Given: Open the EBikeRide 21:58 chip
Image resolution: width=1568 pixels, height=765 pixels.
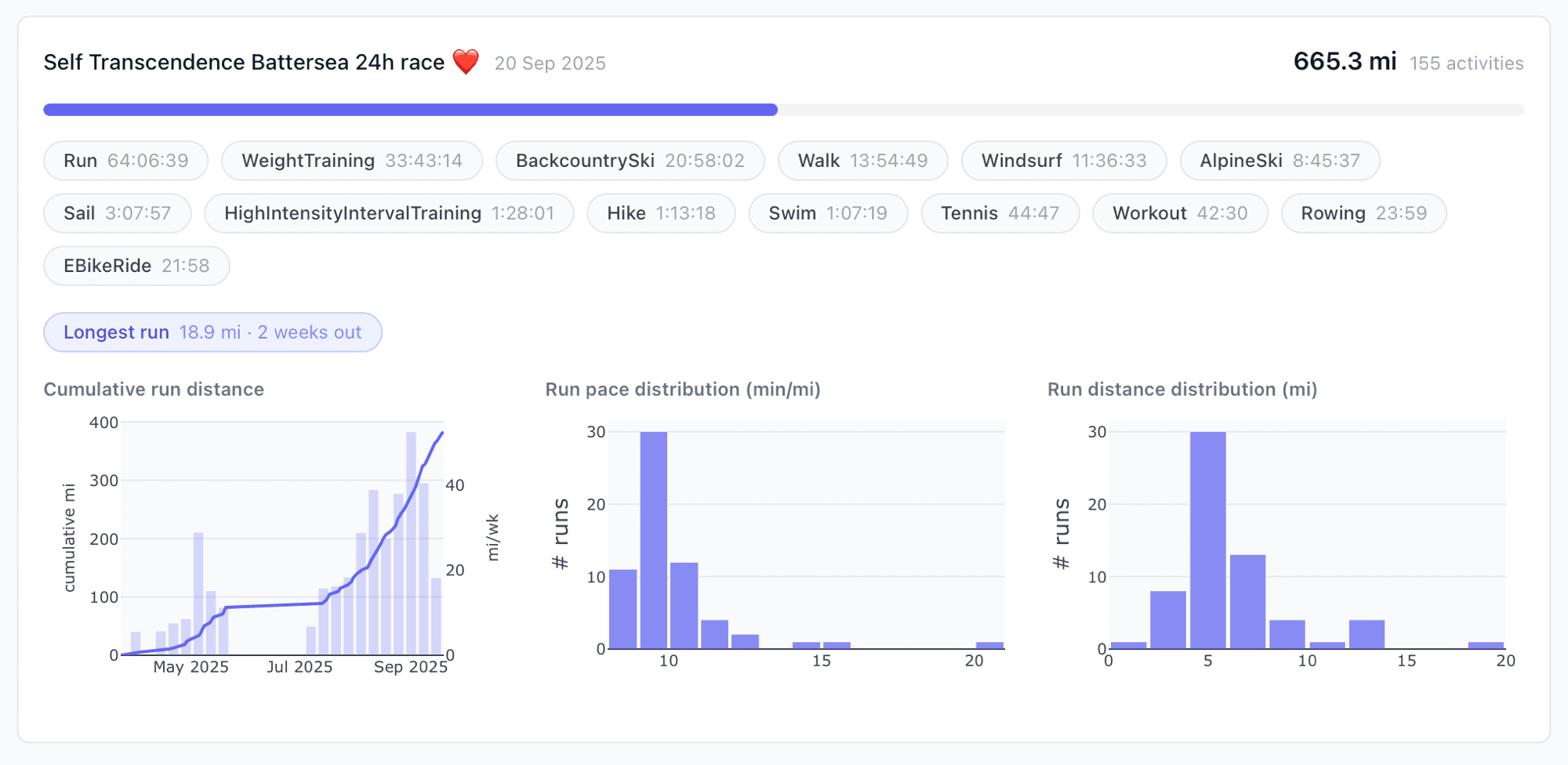Looking at the screenshot, I should (x=136, y=266).
